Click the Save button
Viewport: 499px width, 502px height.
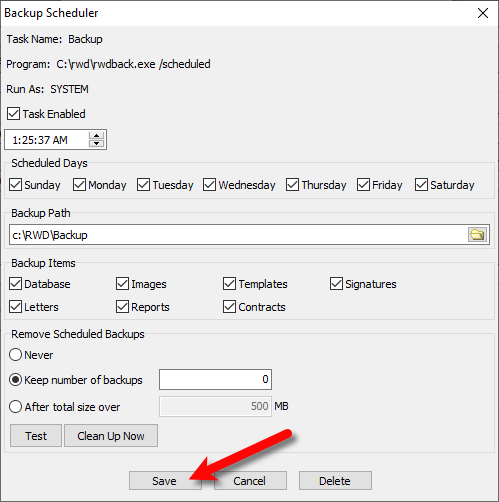(165, 481)
